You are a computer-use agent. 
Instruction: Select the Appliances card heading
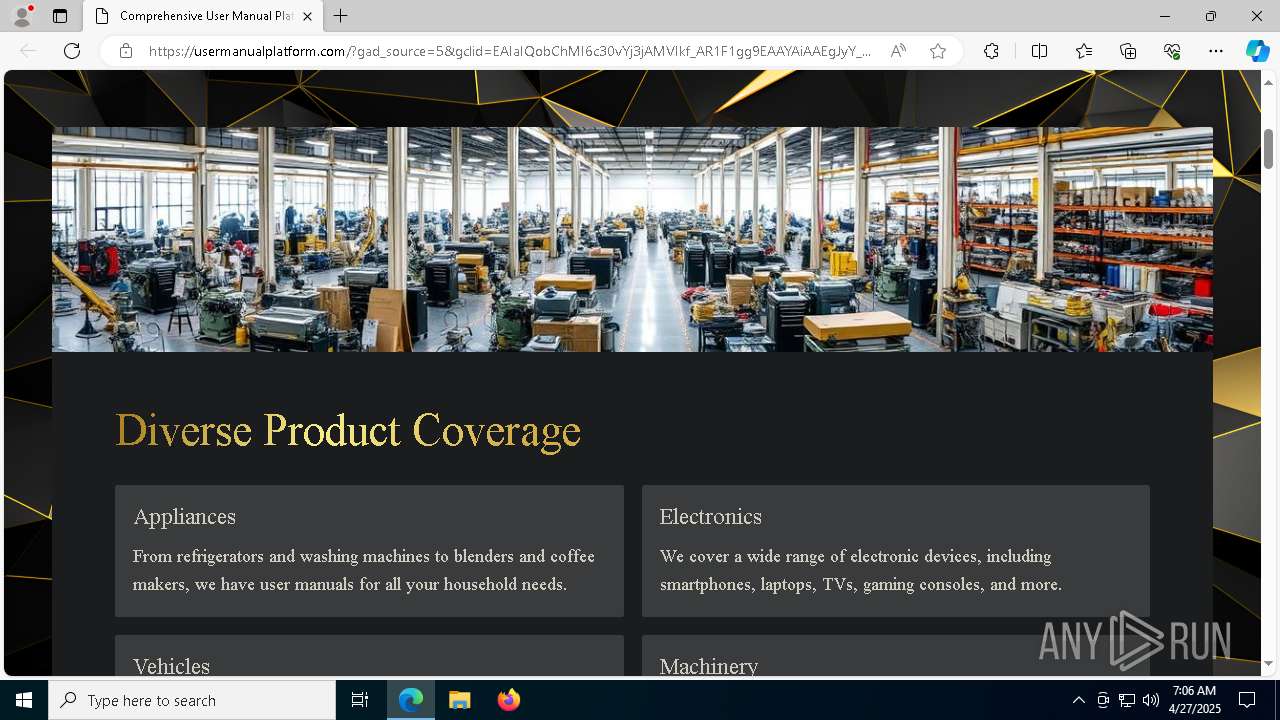(185, 517)
